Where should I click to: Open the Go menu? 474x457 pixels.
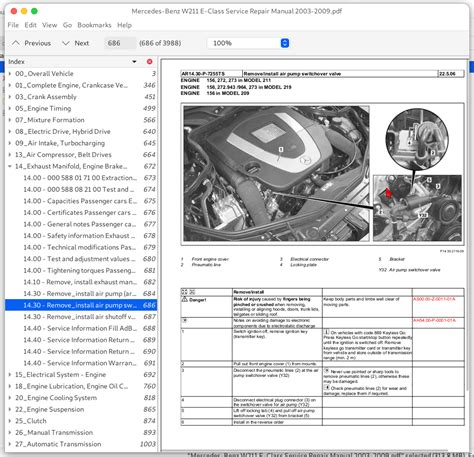click(67, 25)
